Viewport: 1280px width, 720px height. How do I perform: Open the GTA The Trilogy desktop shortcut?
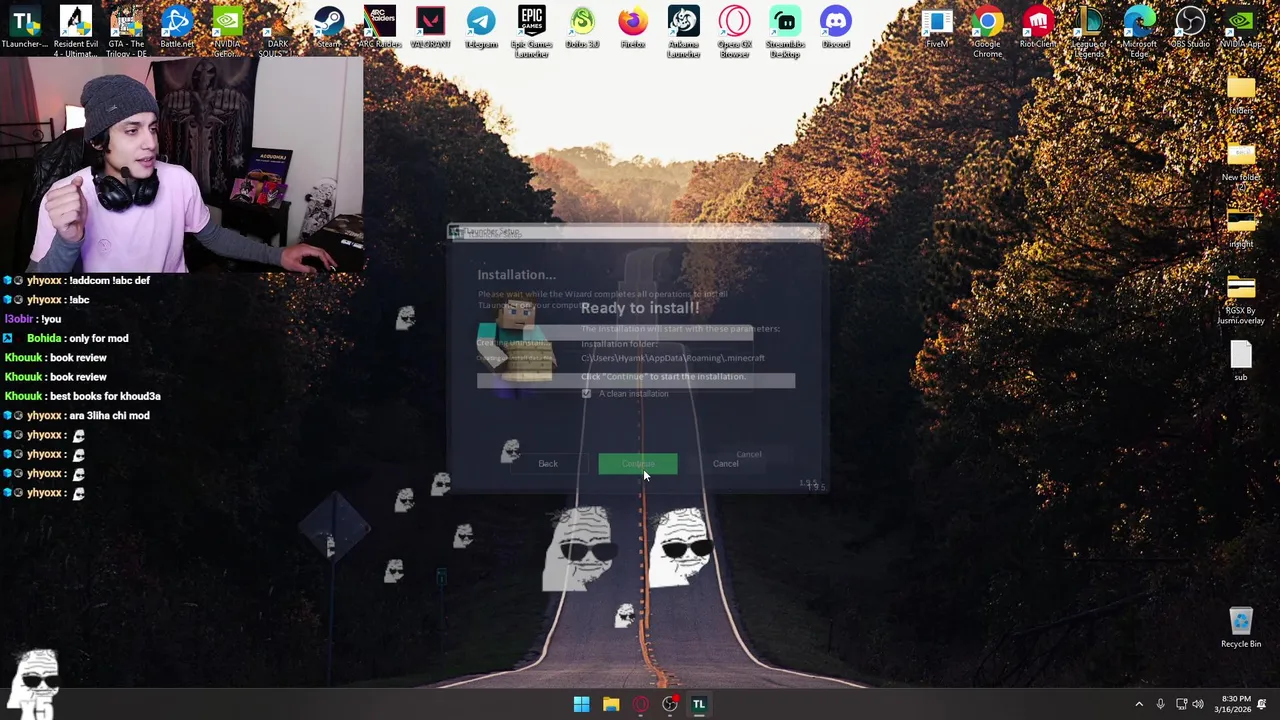tap(126, 31)
